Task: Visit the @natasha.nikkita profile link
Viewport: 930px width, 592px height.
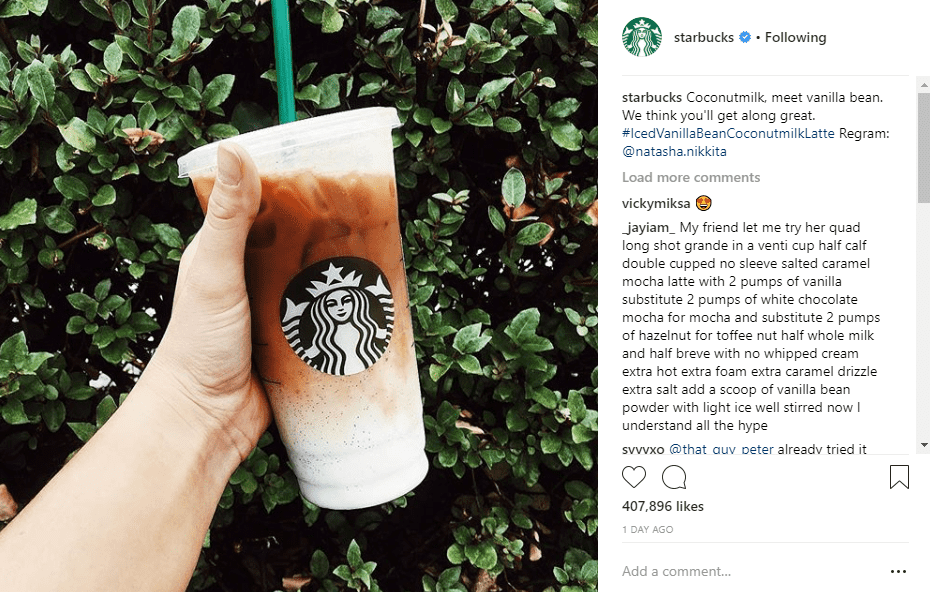Action: 674,151
